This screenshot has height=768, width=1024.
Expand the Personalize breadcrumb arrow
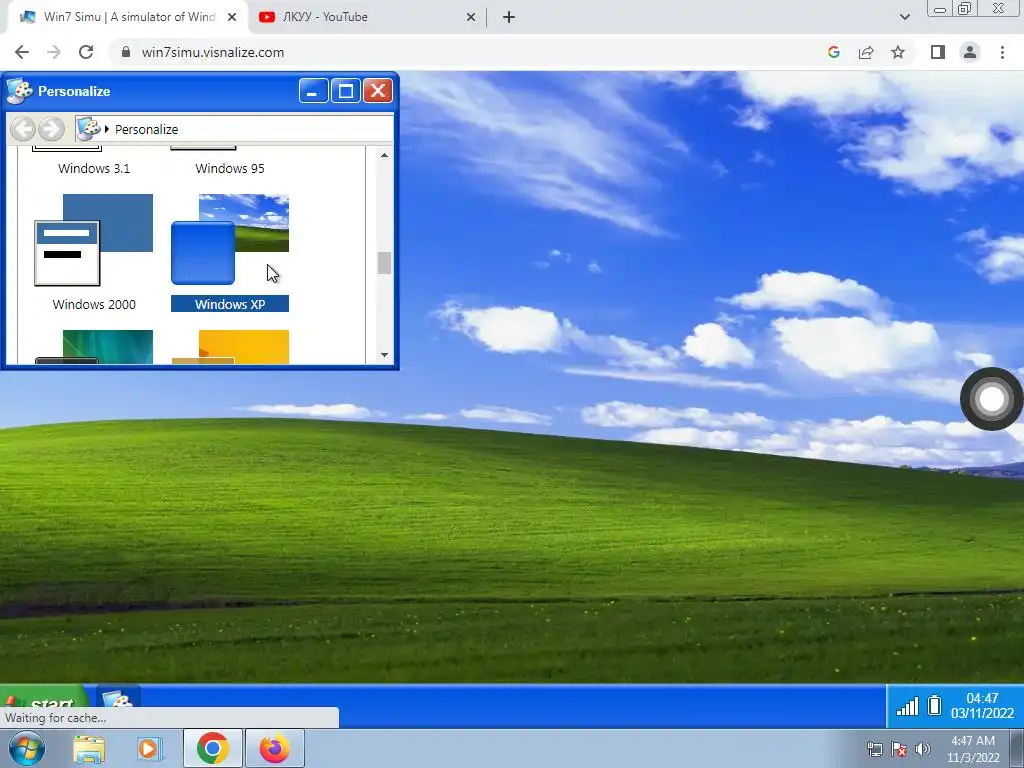click(107, 129)
